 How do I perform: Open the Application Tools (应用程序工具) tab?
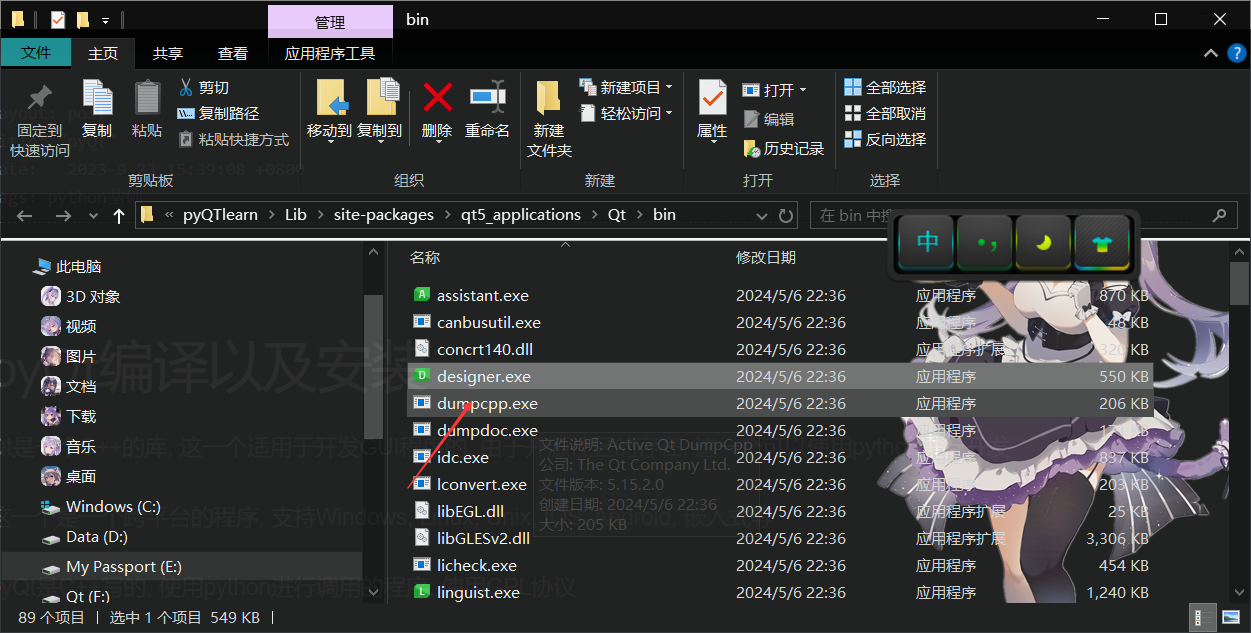(x=330, y=53)
